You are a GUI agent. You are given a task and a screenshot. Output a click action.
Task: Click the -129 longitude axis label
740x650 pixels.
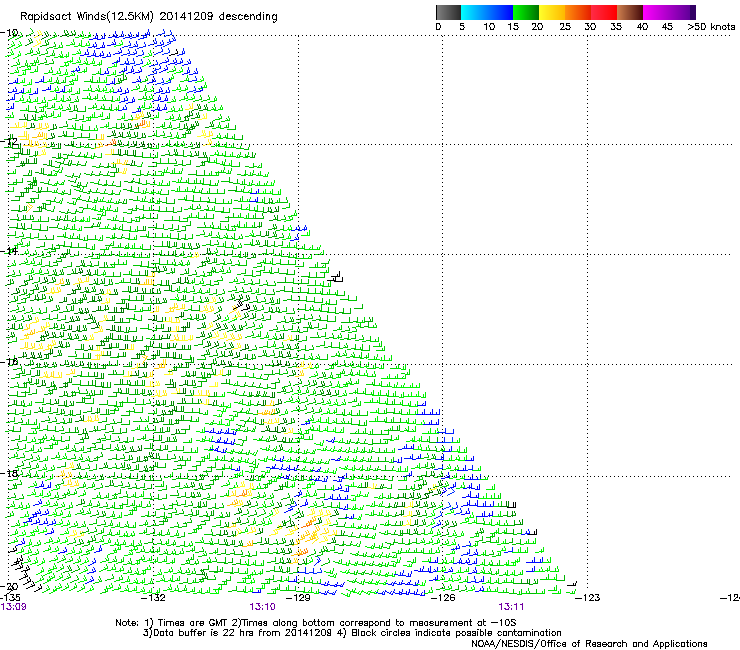298,598
